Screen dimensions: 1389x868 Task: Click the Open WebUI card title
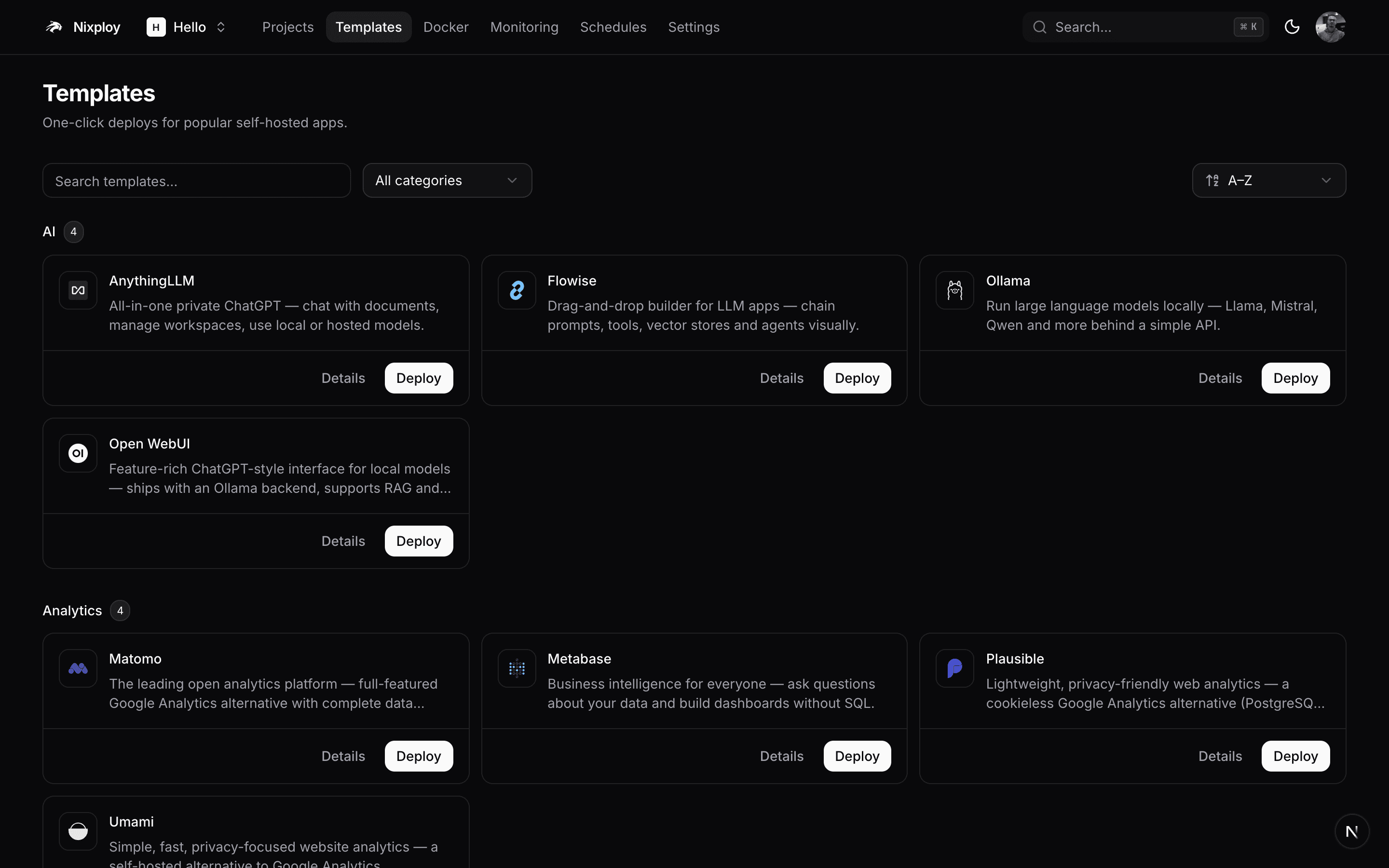click(x=149, y=444)
